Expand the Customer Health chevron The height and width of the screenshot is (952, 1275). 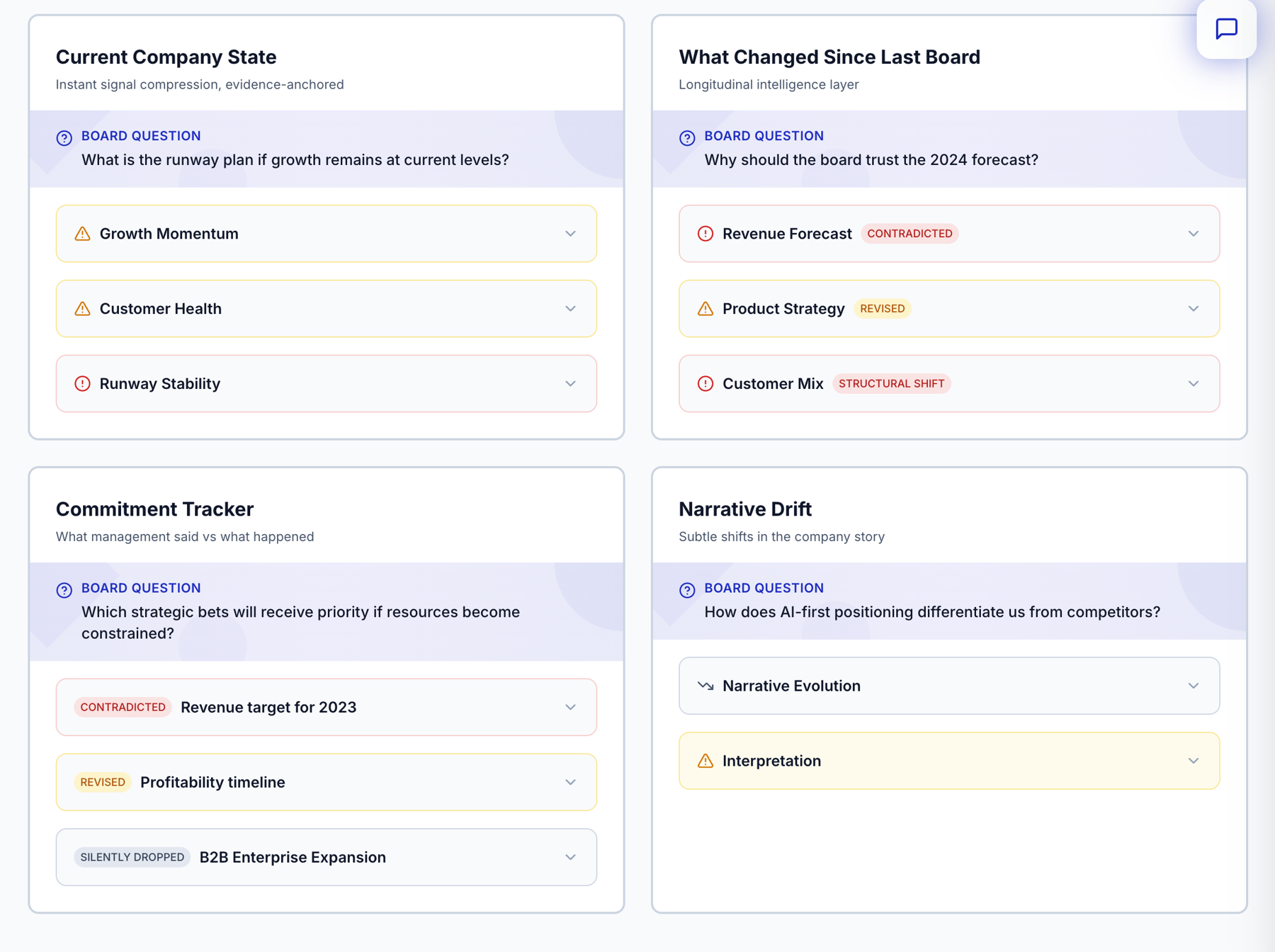pyautogui.click(x=570, y=309)
